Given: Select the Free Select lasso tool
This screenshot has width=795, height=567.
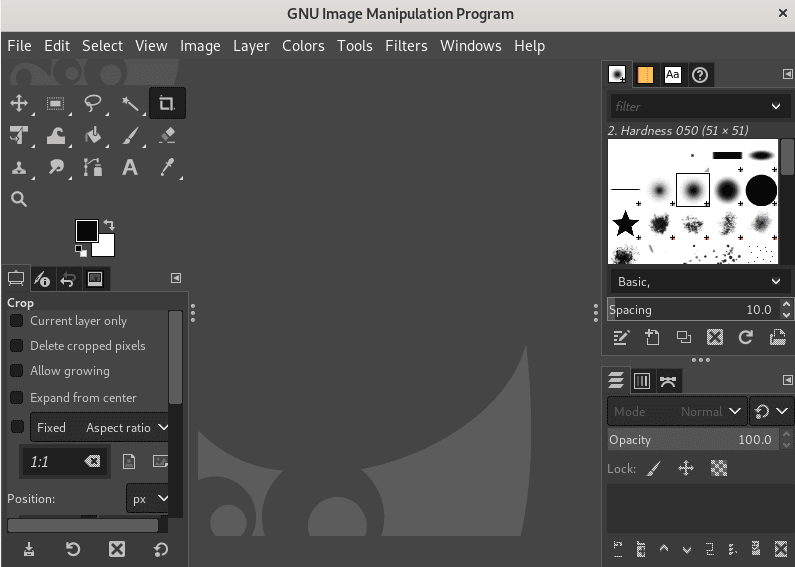Looking at the screenshot, I should click(93, 103).
